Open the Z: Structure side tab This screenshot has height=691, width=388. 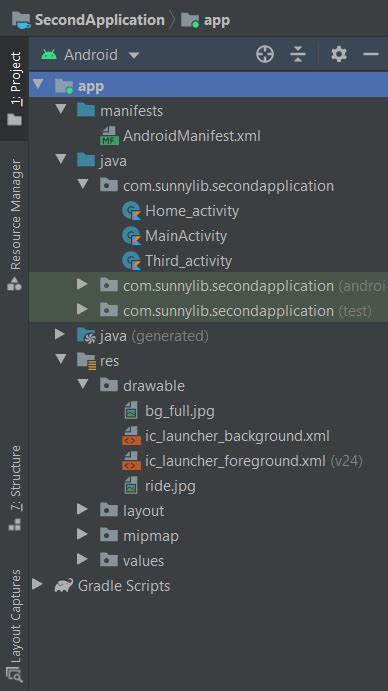pyautogui.click(x=15, y=488)
